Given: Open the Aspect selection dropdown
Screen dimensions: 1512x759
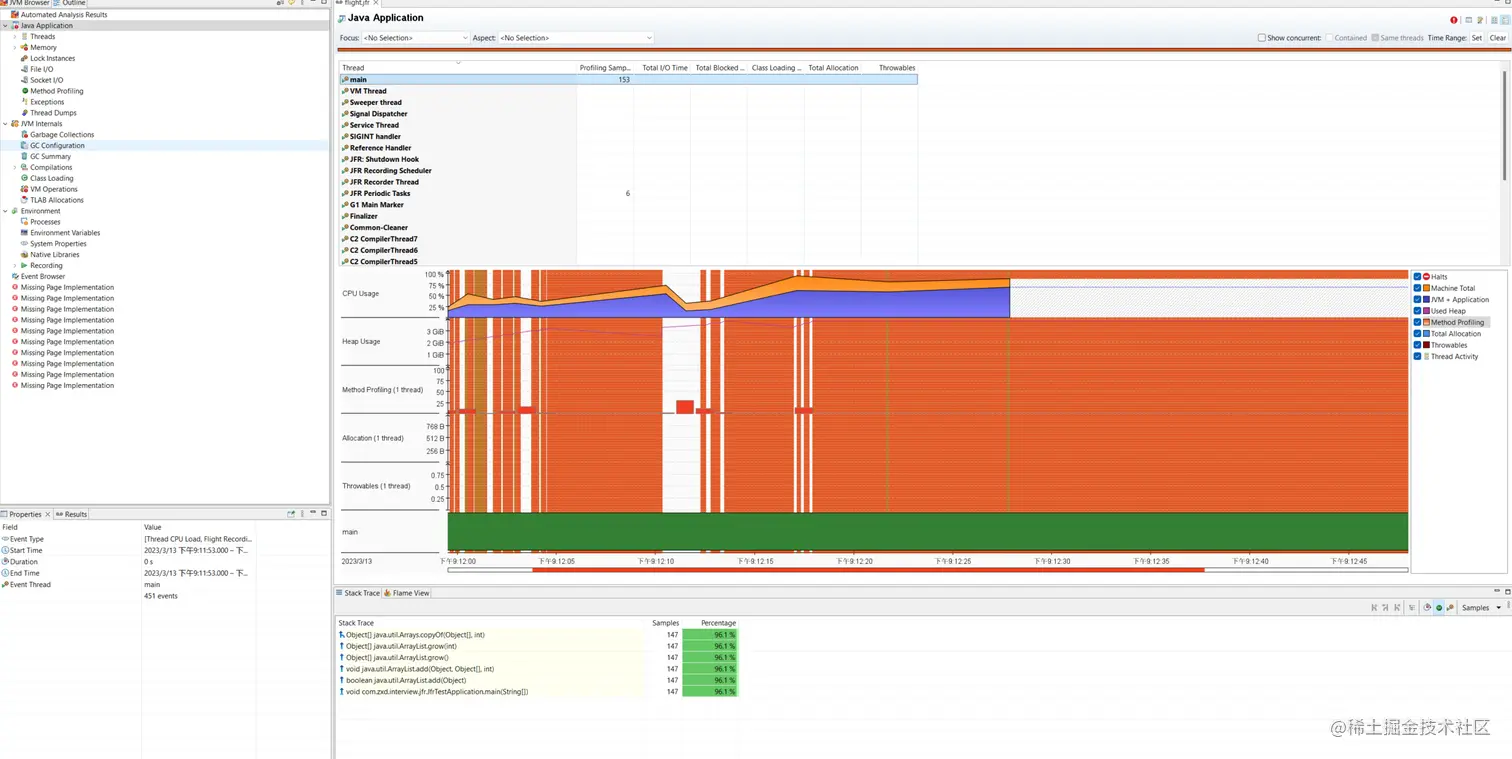Looking at the screenshot, I should [x=576, y=38].
